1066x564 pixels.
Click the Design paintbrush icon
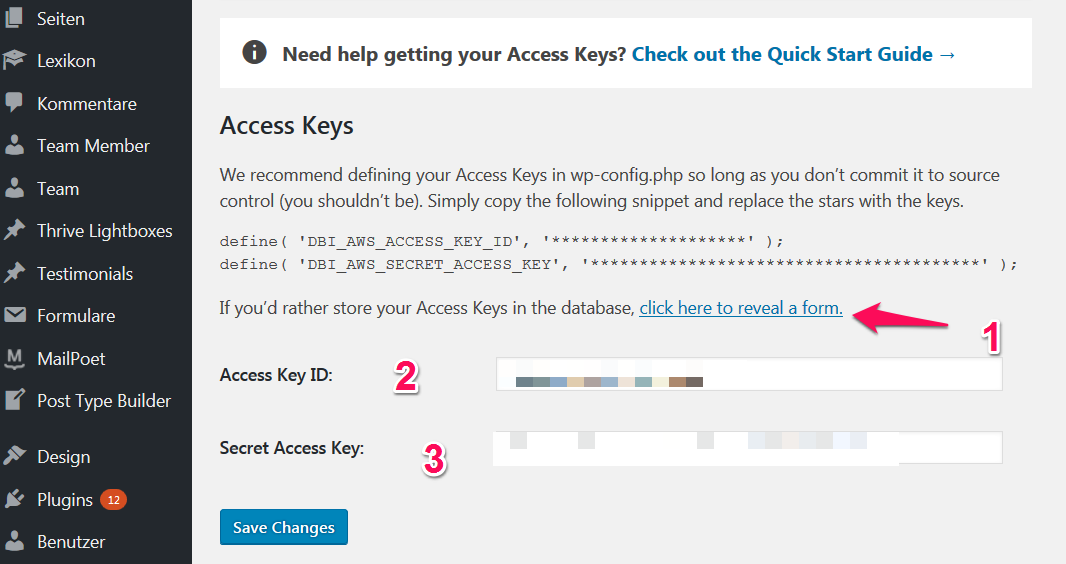click(x=14, y=456)
